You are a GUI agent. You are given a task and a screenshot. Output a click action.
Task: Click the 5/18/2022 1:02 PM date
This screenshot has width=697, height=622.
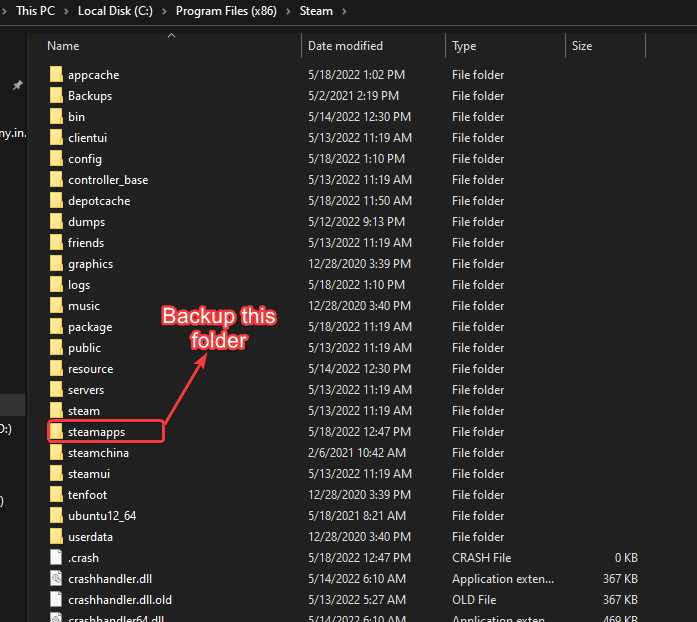tap(357, 75)
